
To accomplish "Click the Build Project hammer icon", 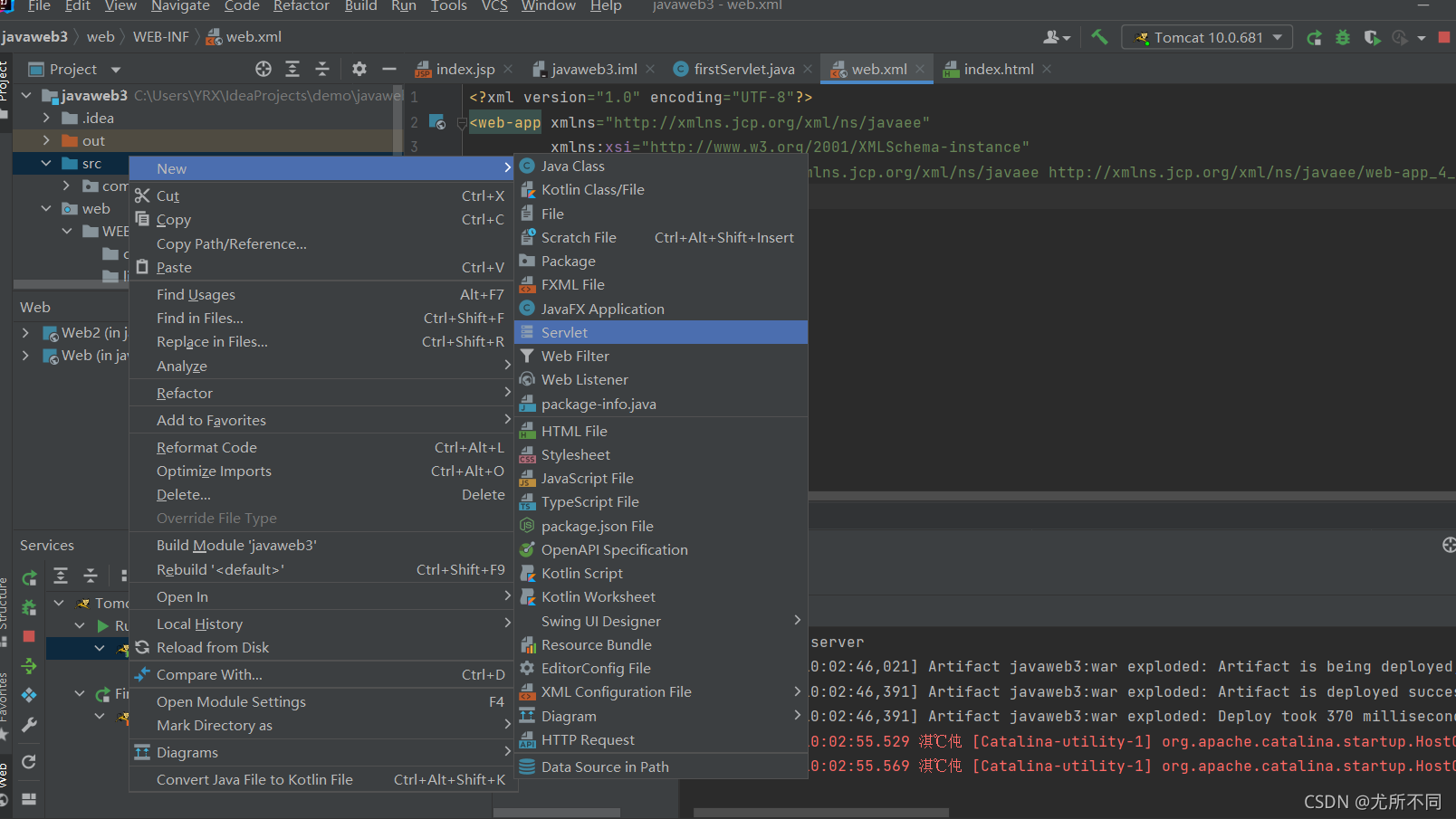I will (1099, 37).
